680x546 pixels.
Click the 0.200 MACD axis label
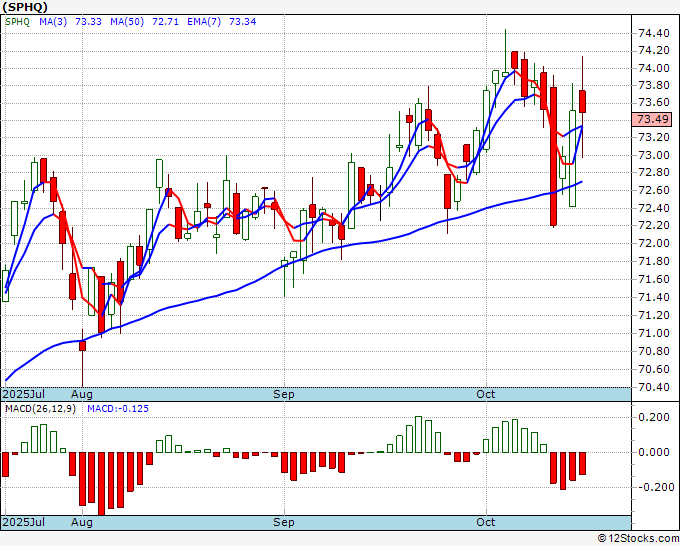[654, 417]
